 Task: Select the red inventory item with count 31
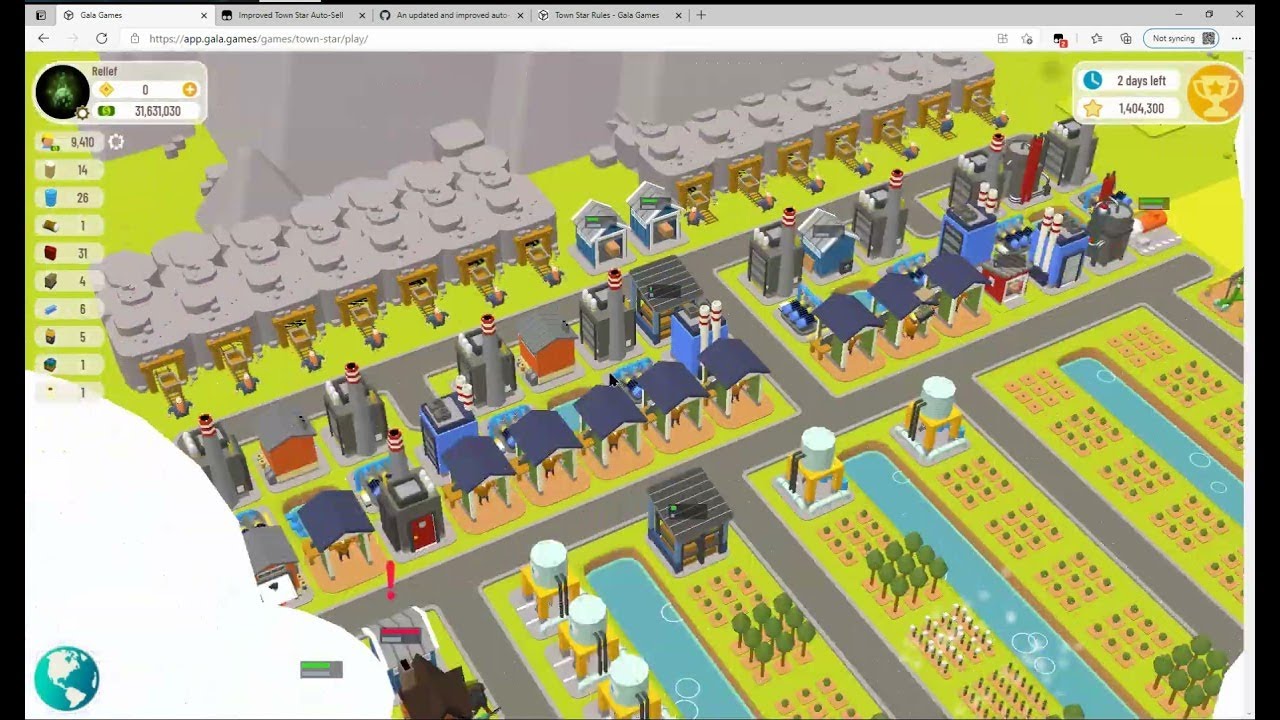coord(68,253)
